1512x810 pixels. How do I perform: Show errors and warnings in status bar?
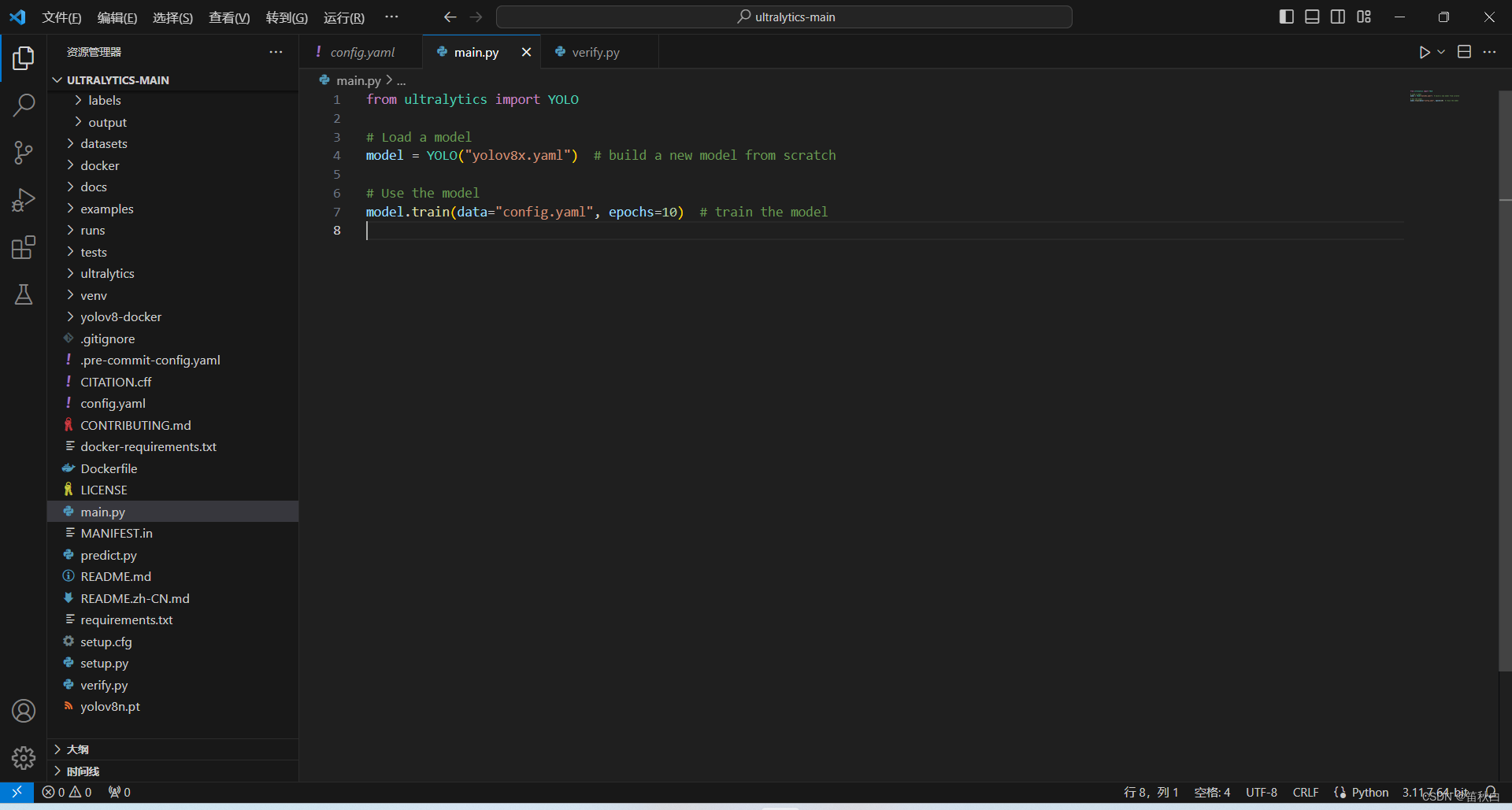[67, 792]
